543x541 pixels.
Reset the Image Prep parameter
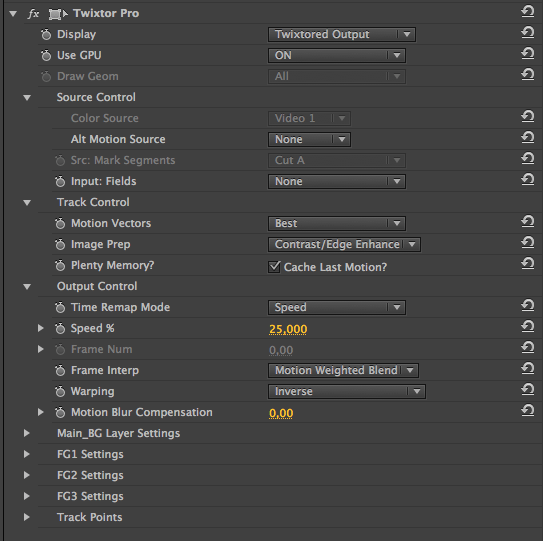pos(527,242)
